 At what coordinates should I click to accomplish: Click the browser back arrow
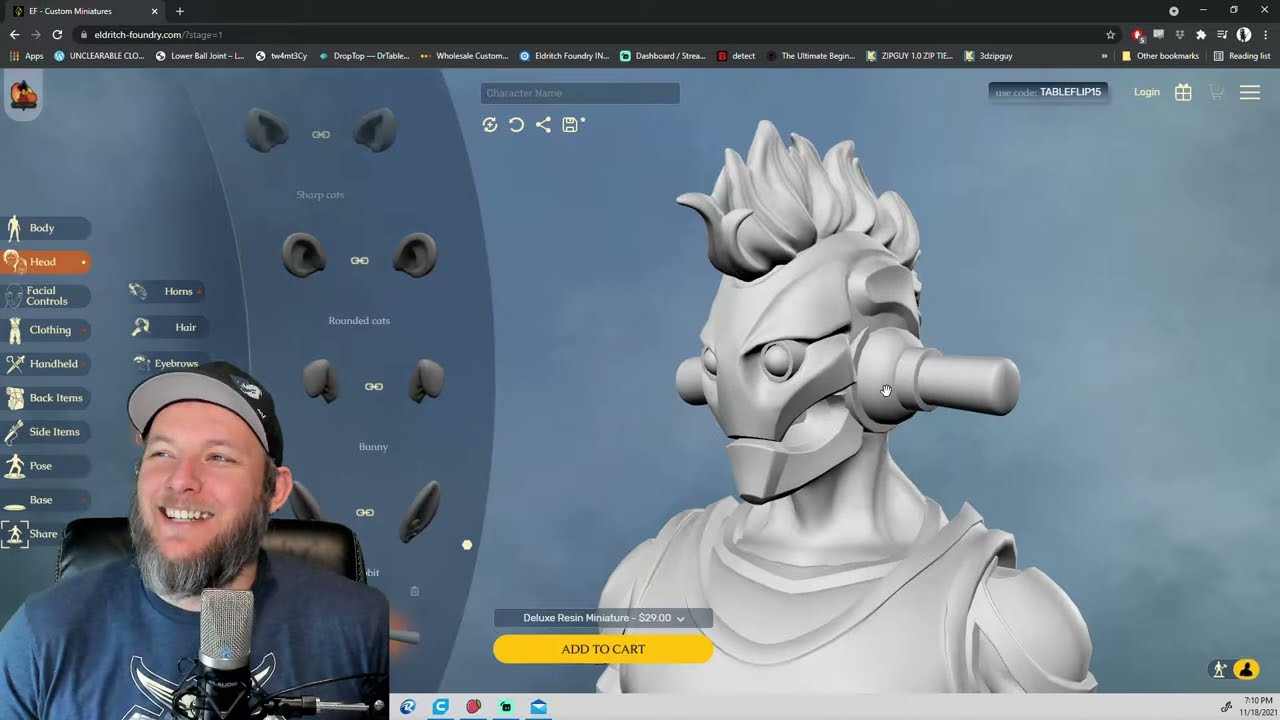(14, 34)
